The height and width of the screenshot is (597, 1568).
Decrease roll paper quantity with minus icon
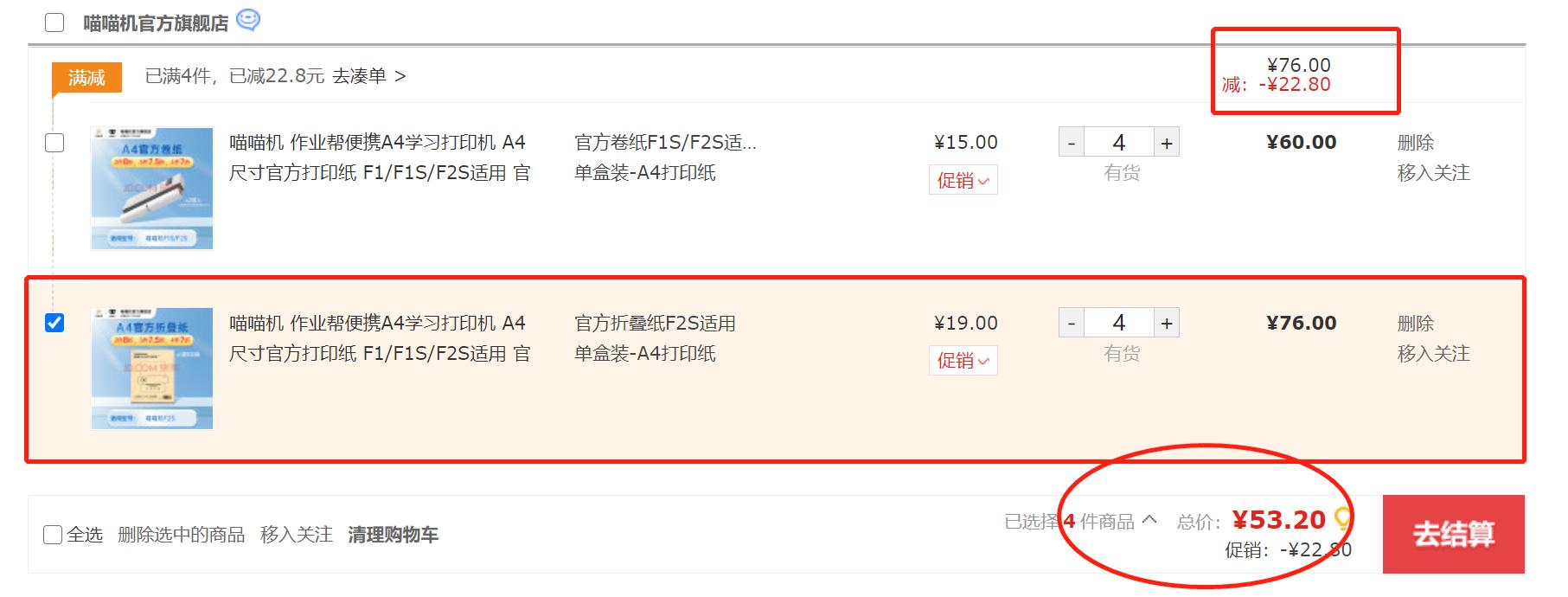[x=1072, y=141]
